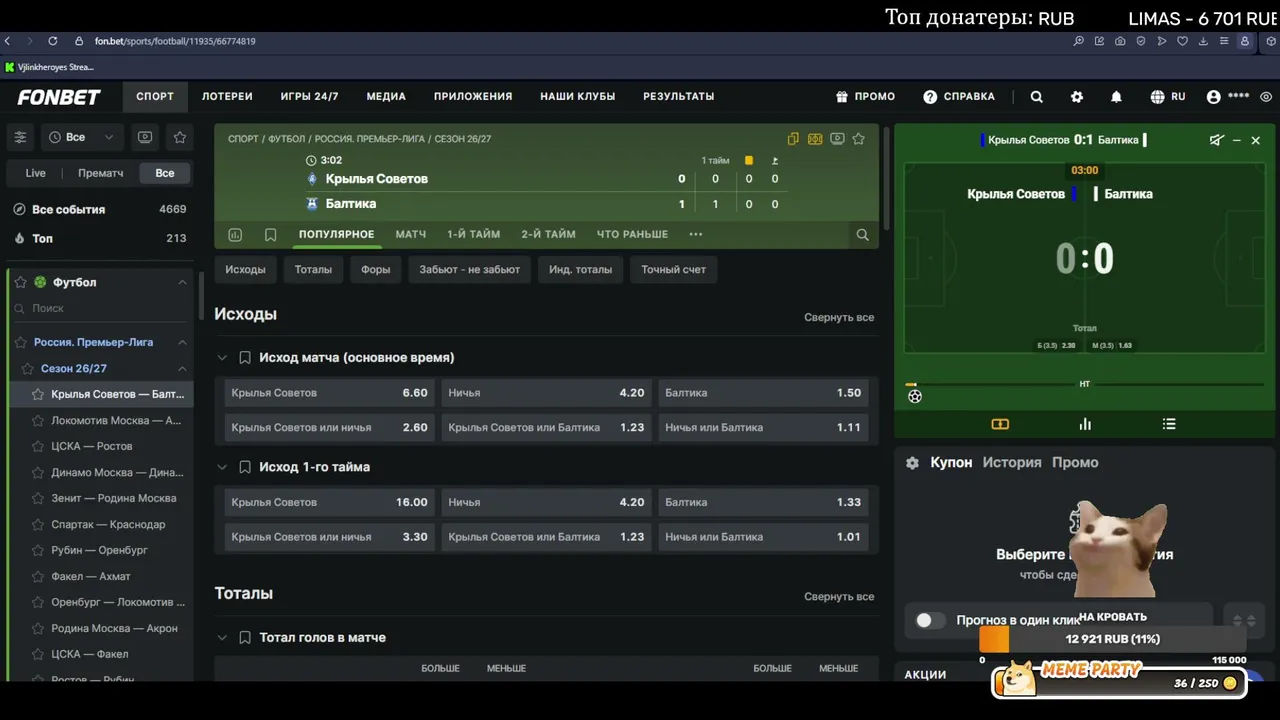Reload the page in the browser
1280x720 pixels.
tap(52, 41)
